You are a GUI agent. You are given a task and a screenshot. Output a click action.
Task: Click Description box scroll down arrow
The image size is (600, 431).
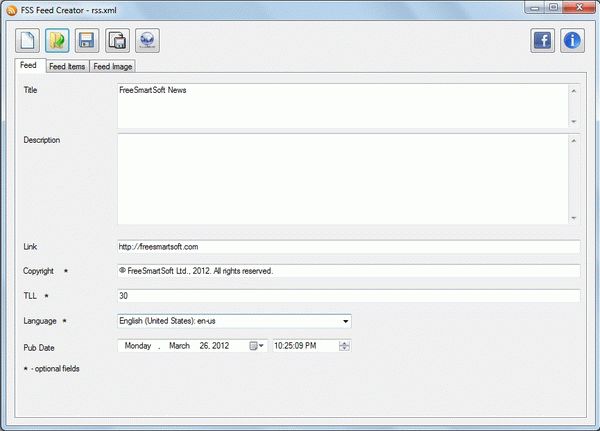click(x=574, y=218)
